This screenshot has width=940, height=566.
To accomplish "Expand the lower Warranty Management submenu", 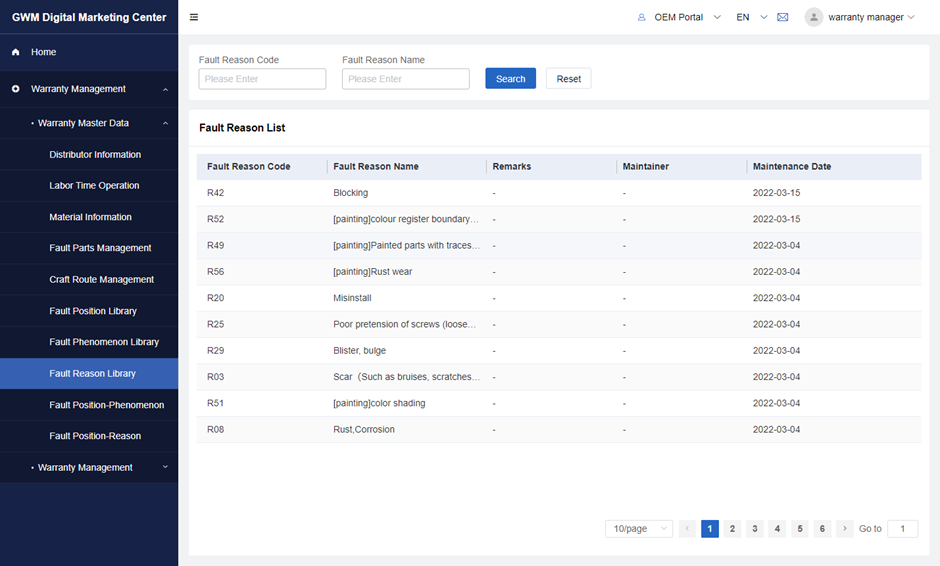I will pyautogui.click(x=165, y=467).
